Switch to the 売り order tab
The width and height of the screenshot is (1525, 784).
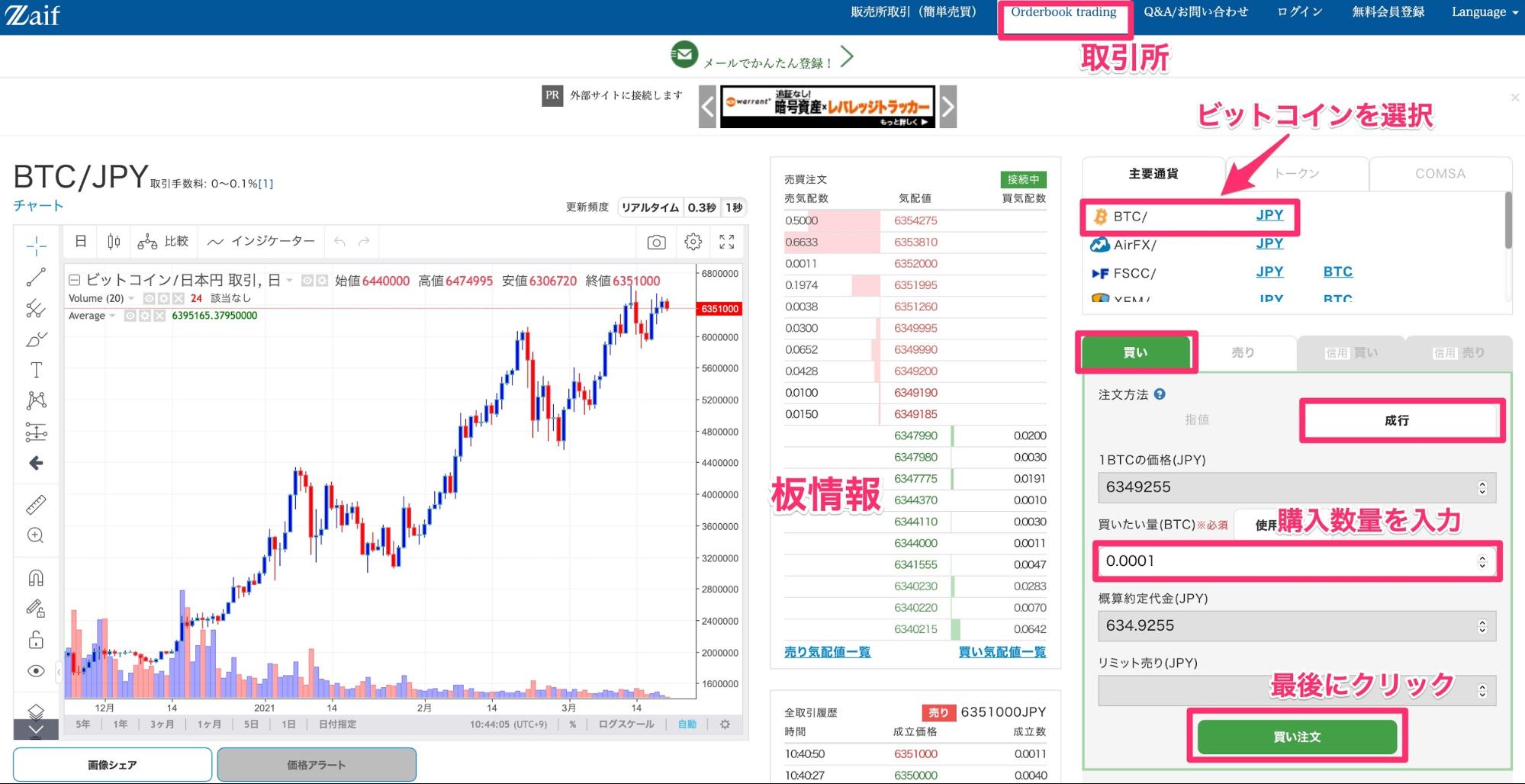pyautogui.click(x=1243, y=352)
